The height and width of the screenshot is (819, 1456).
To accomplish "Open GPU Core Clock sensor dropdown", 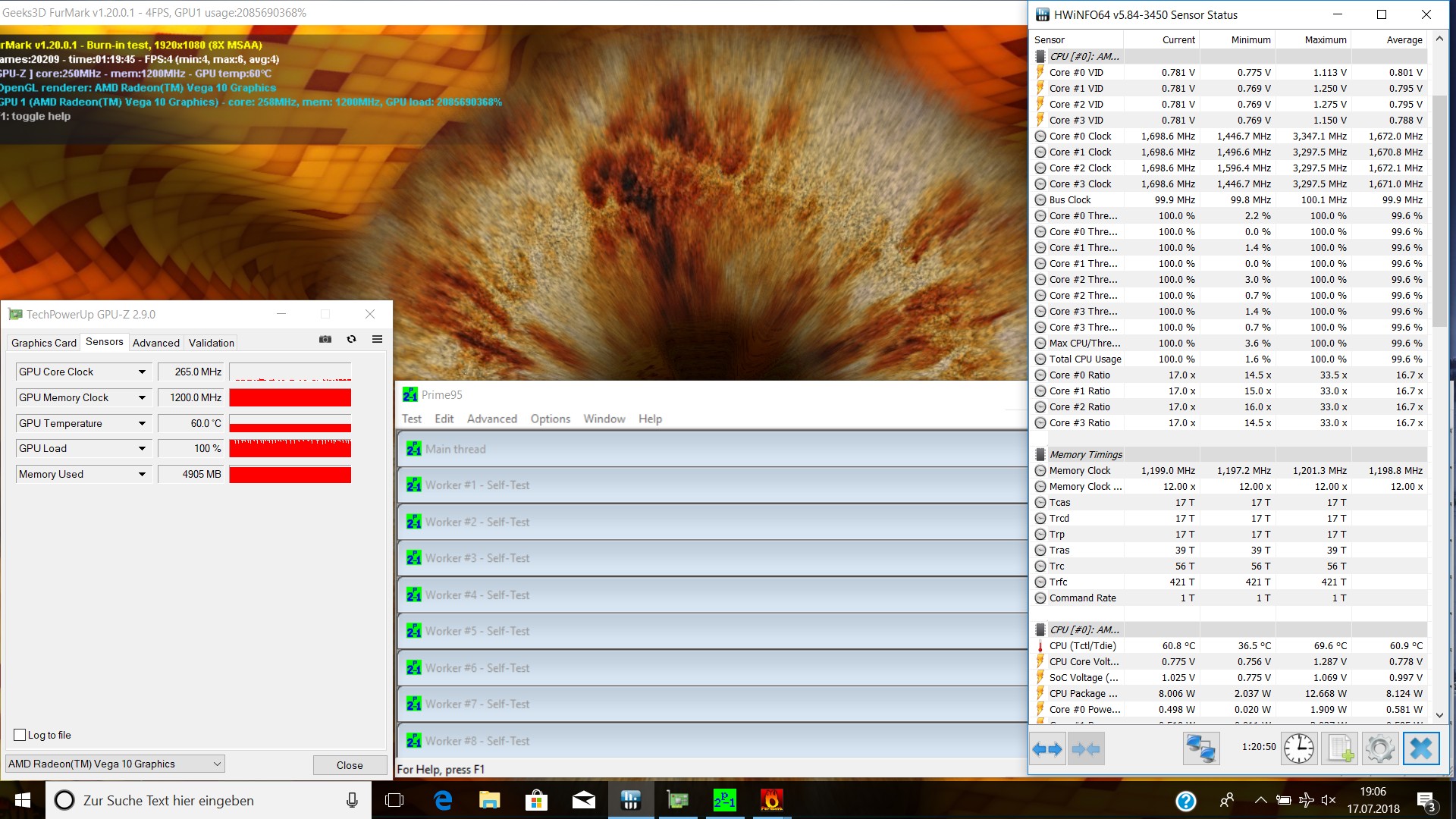I will pos(142,372).
